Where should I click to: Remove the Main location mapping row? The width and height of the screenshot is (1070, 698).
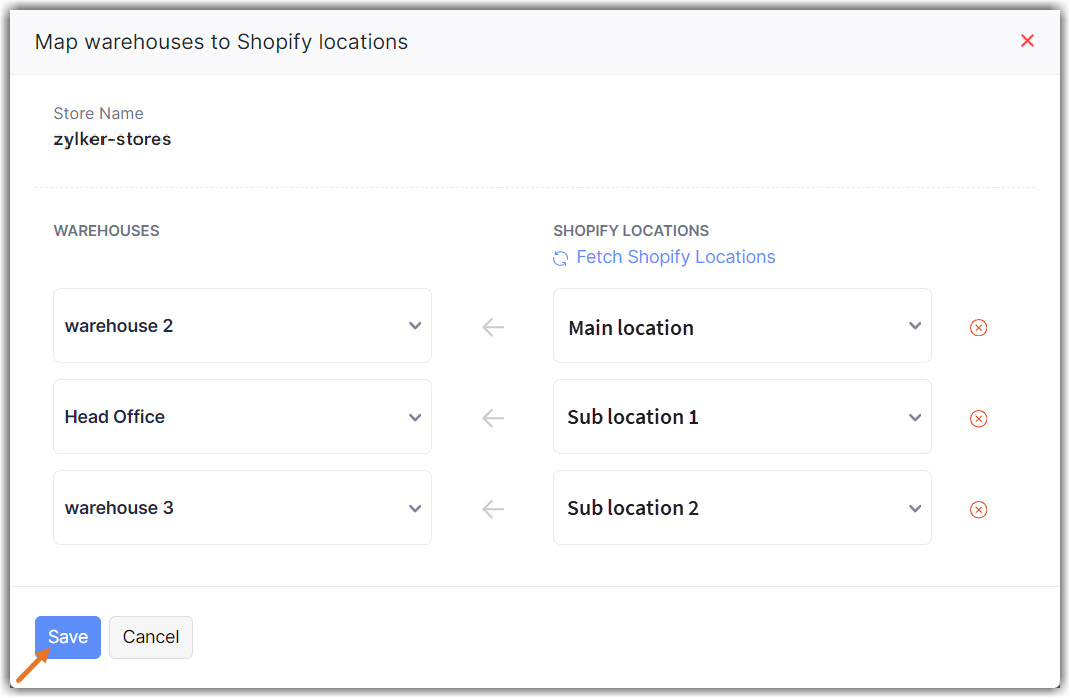coord(978,327)
